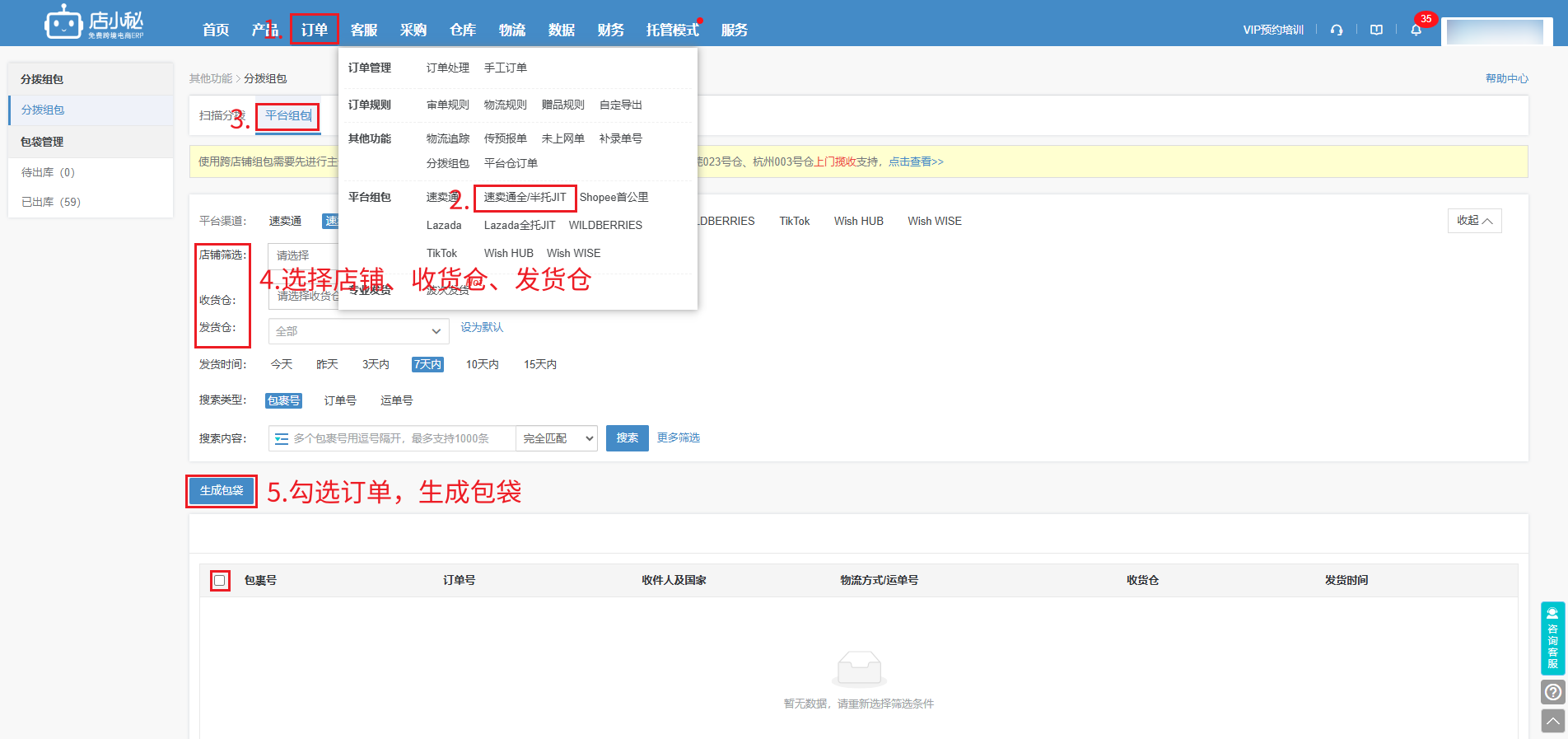Select 手工订单 in dropdown menu

point(506,68)
